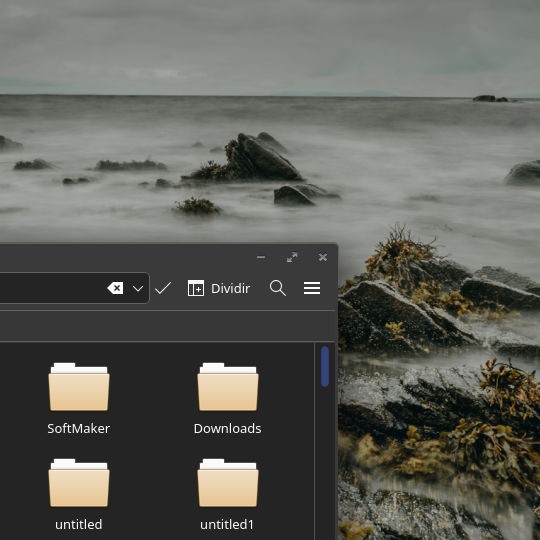Maximize the file manager window
The height and width of the screenshot is (540, 540).
292,257
